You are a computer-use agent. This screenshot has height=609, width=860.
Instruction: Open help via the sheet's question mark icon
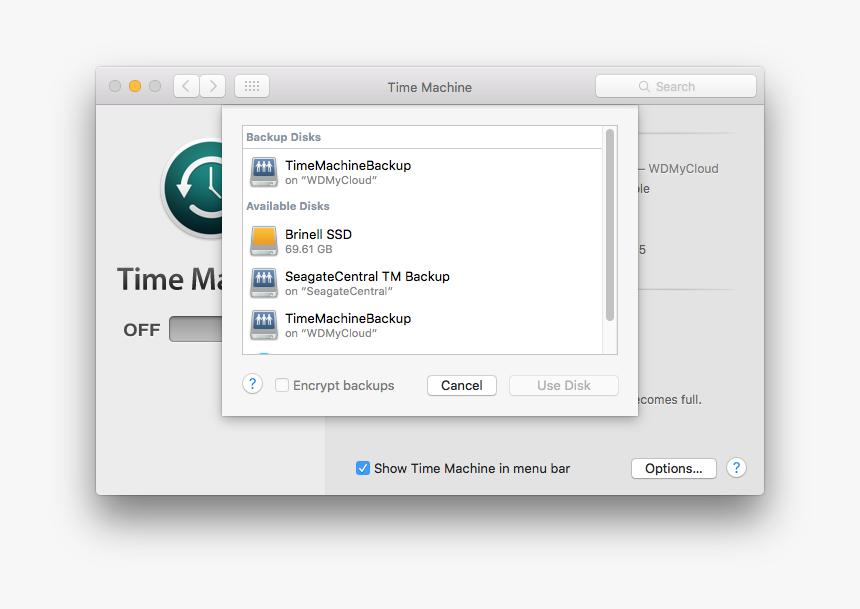(252, 384)
